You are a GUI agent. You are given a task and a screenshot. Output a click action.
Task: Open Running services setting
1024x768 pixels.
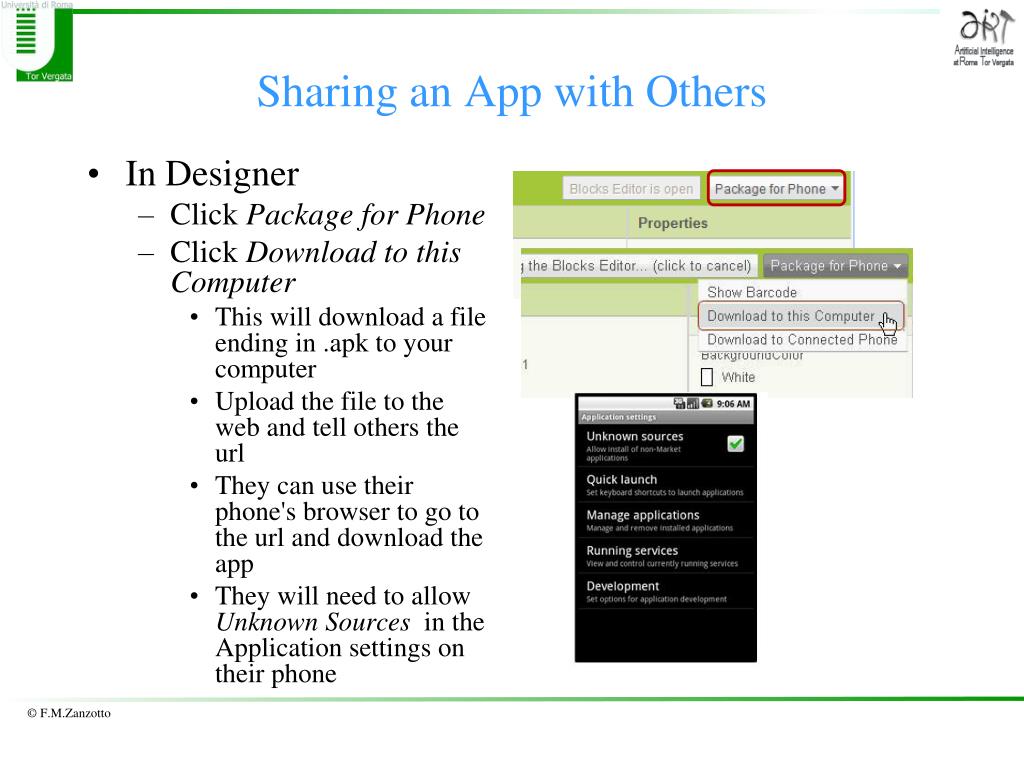(665, 556)
